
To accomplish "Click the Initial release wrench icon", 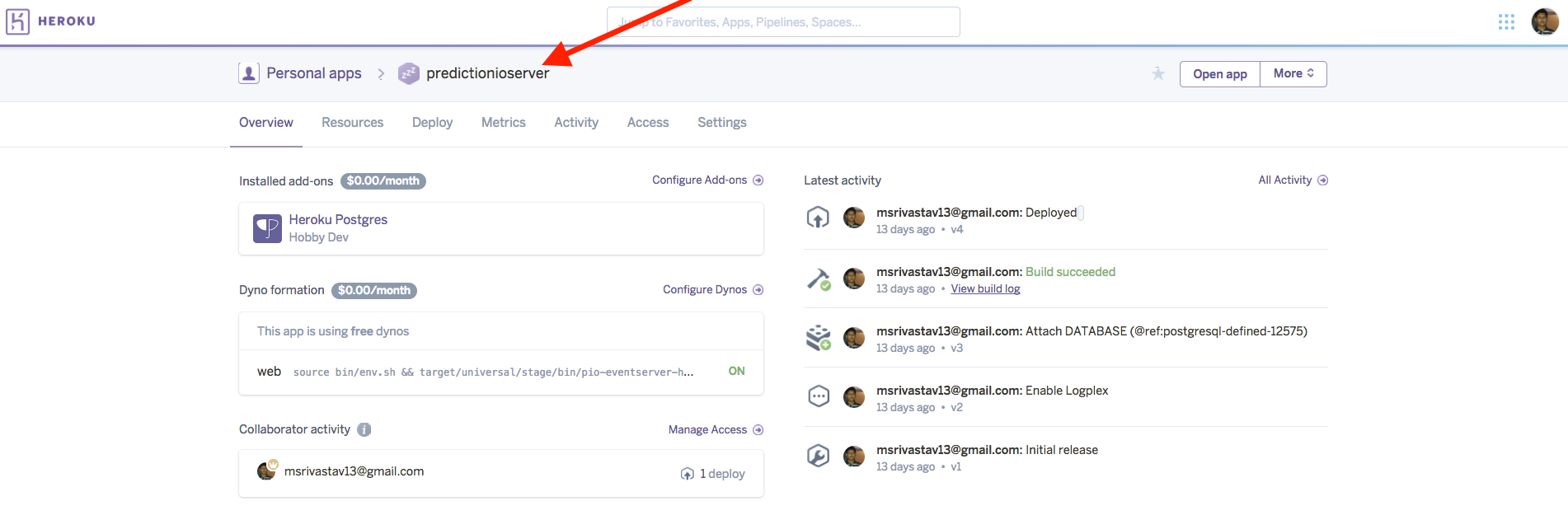I will 818,456.
